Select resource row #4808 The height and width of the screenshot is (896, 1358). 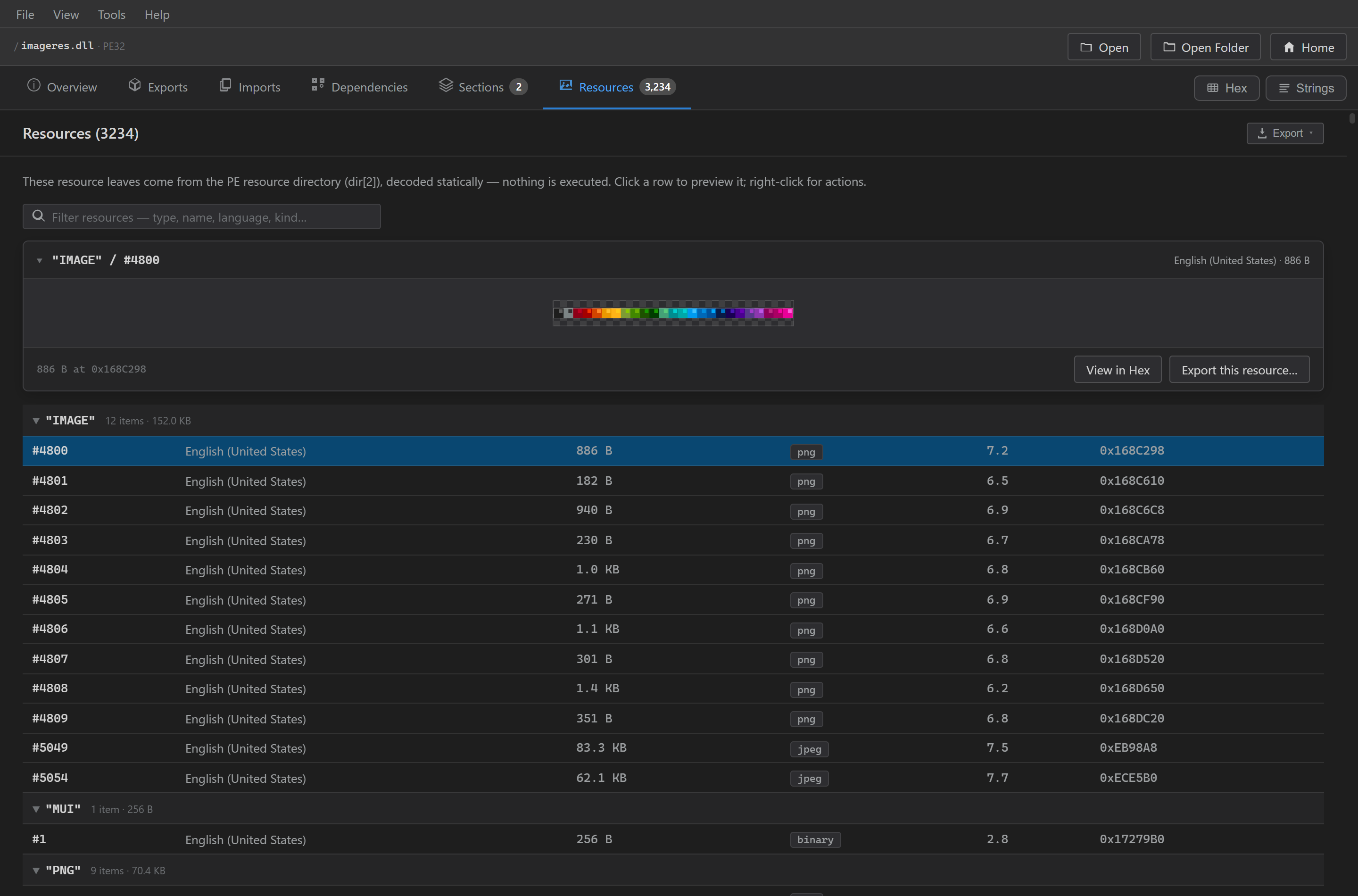pos(673,689)
